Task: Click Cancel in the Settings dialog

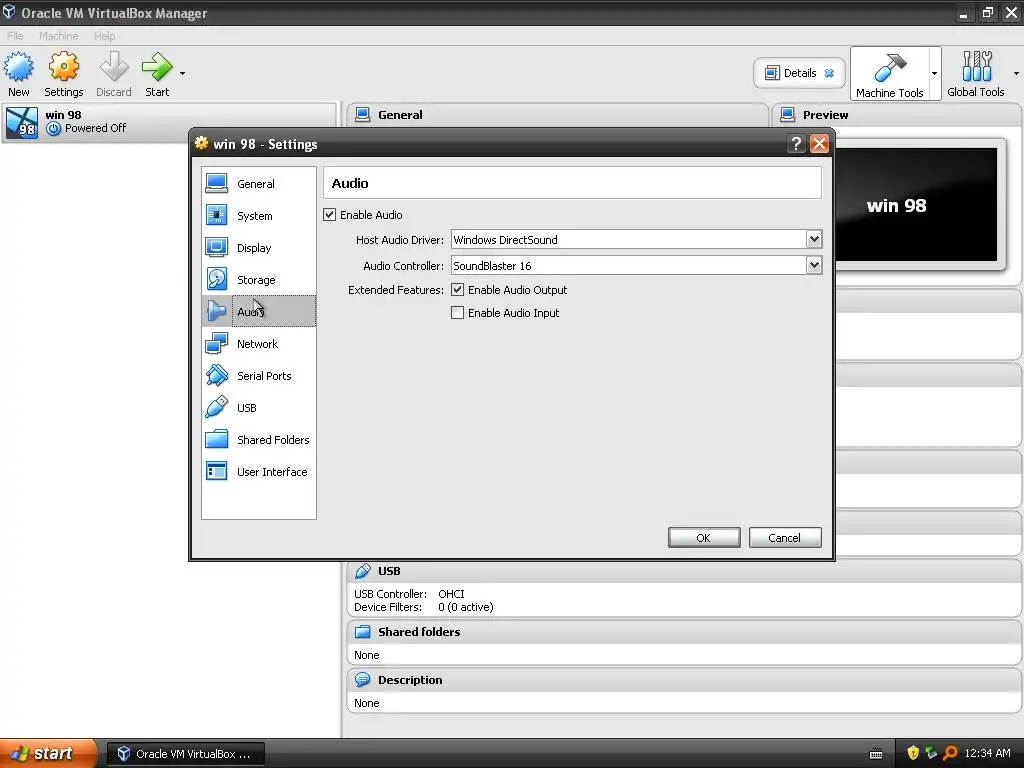Action: 785,537
